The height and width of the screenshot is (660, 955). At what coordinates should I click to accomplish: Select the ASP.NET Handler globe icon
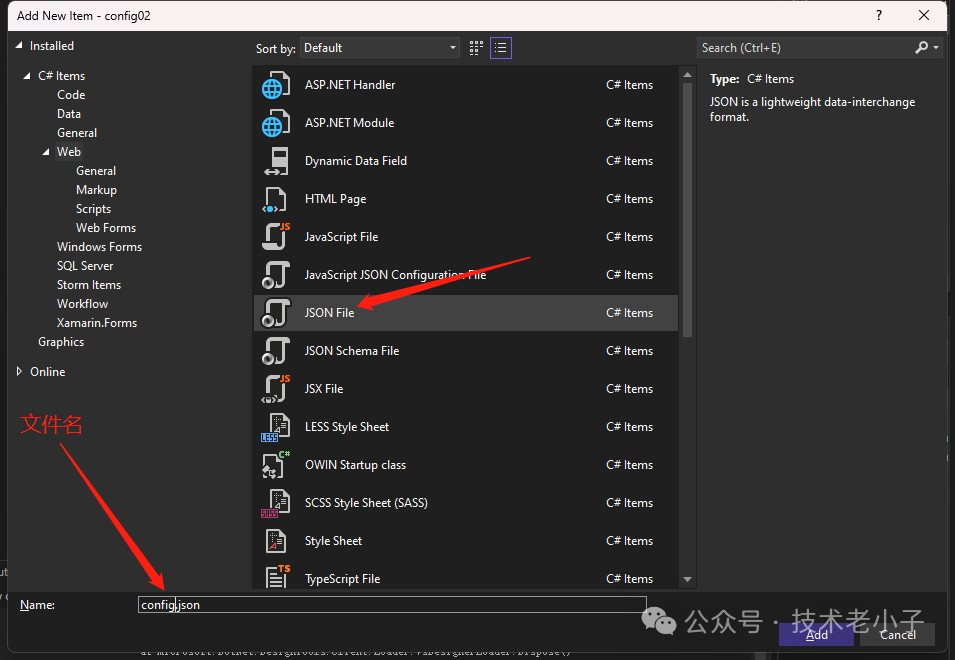[275, 86]
